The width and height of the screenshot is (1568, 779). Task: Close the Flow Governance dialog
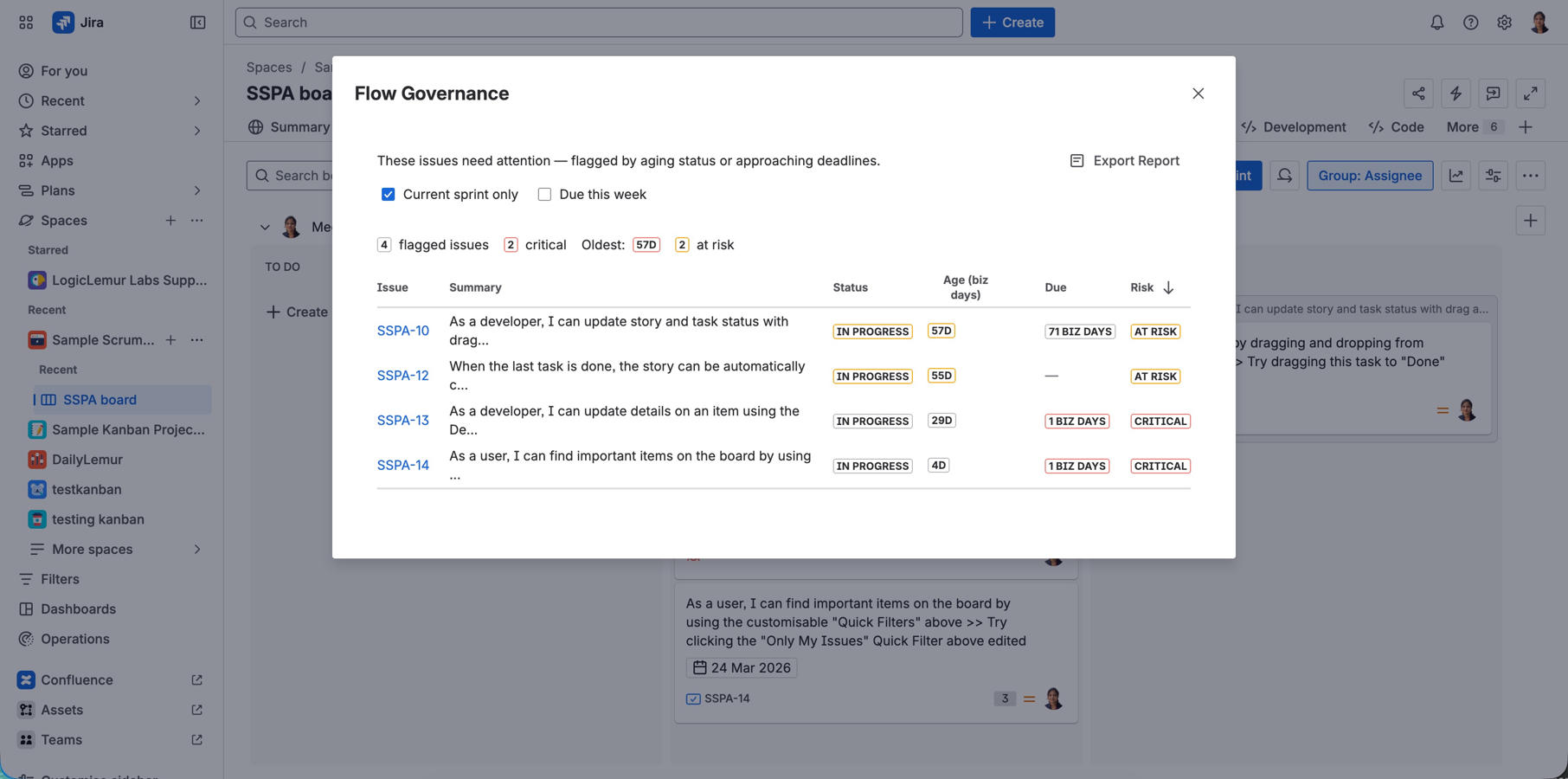(x=1198, y=93)
